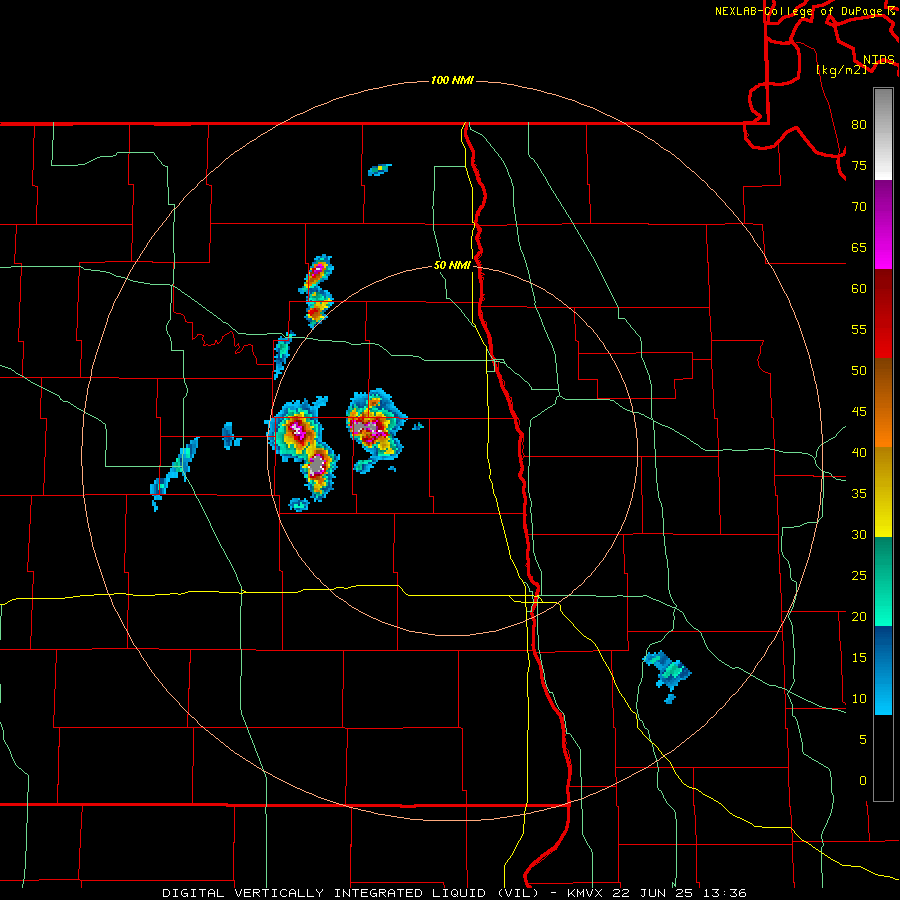This screenshot has width=900, height=900.
Task: Click the KMVX 22 JUN 25 13:36 timestamp
Action: pyautogui.click(x=657, y=893)
